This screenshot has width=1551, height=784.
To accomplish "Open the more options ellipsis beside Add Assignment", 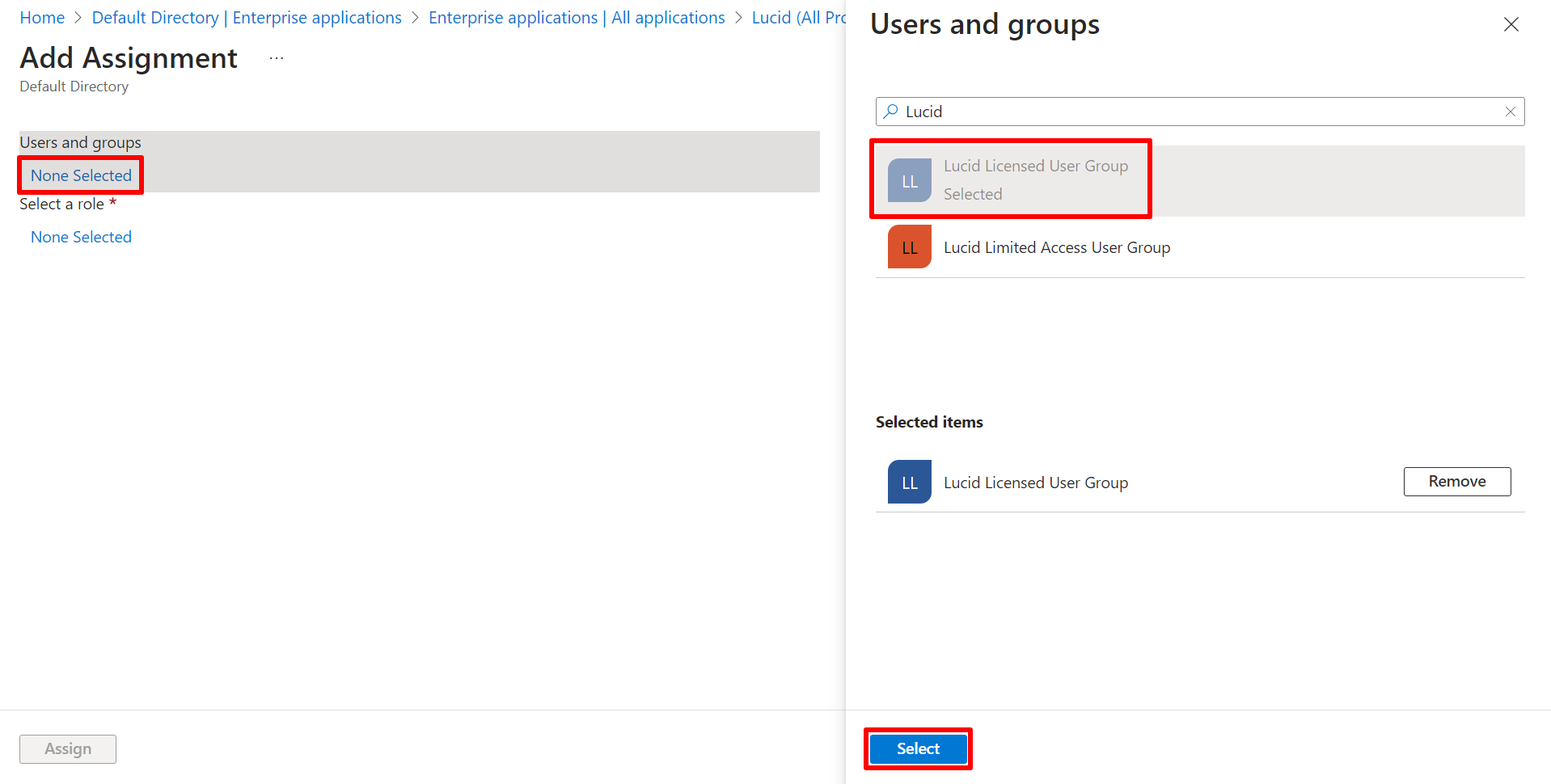I will [277, 58].
